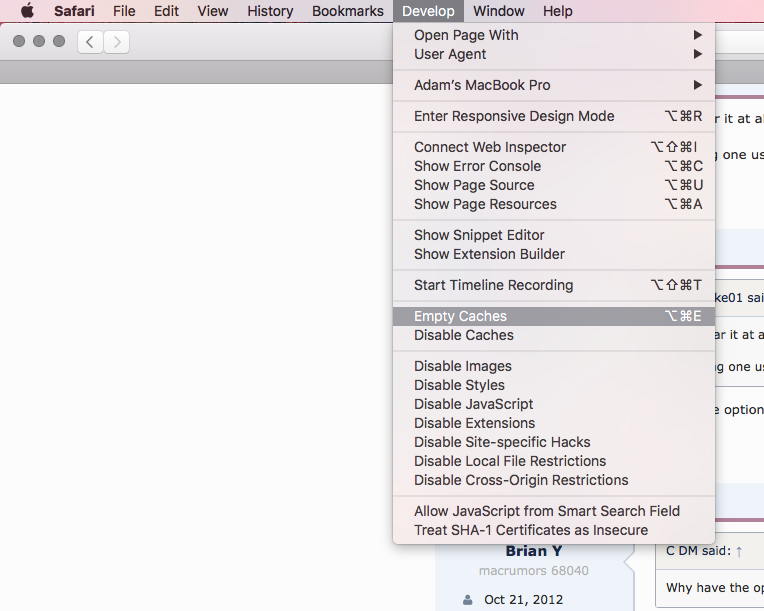
Task: Click the minimize window dot
Action: pos(39,41)
